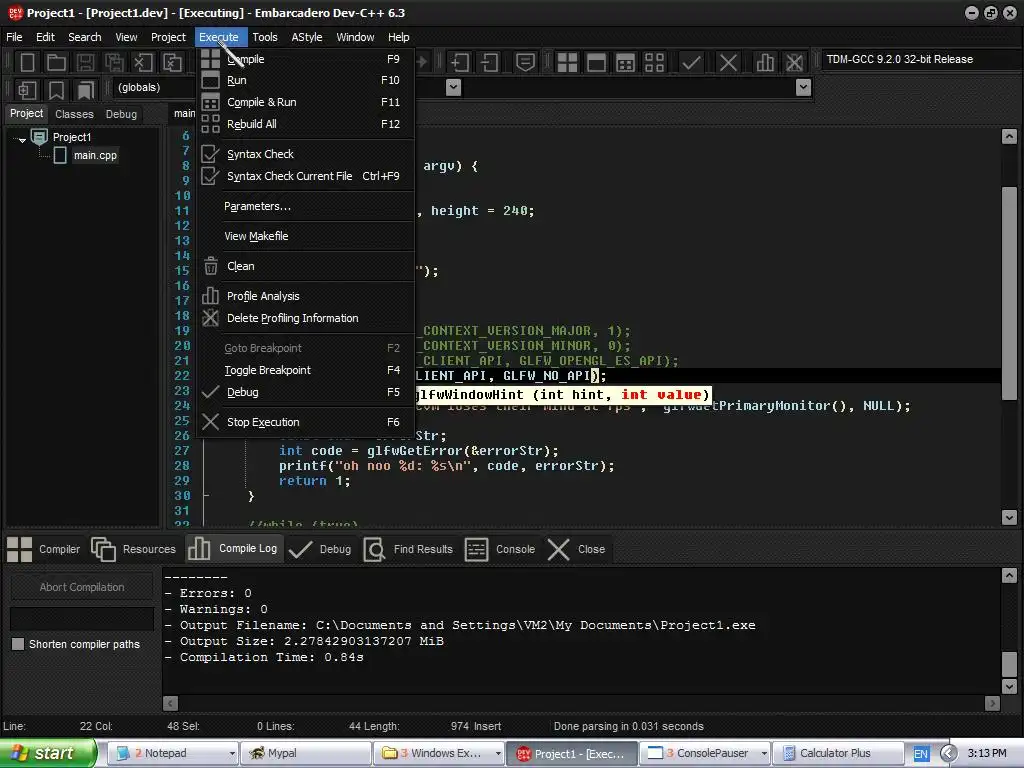Click the Windows start button
The height and width of the screenshot is (768, 1024).
tap(47, 754)
